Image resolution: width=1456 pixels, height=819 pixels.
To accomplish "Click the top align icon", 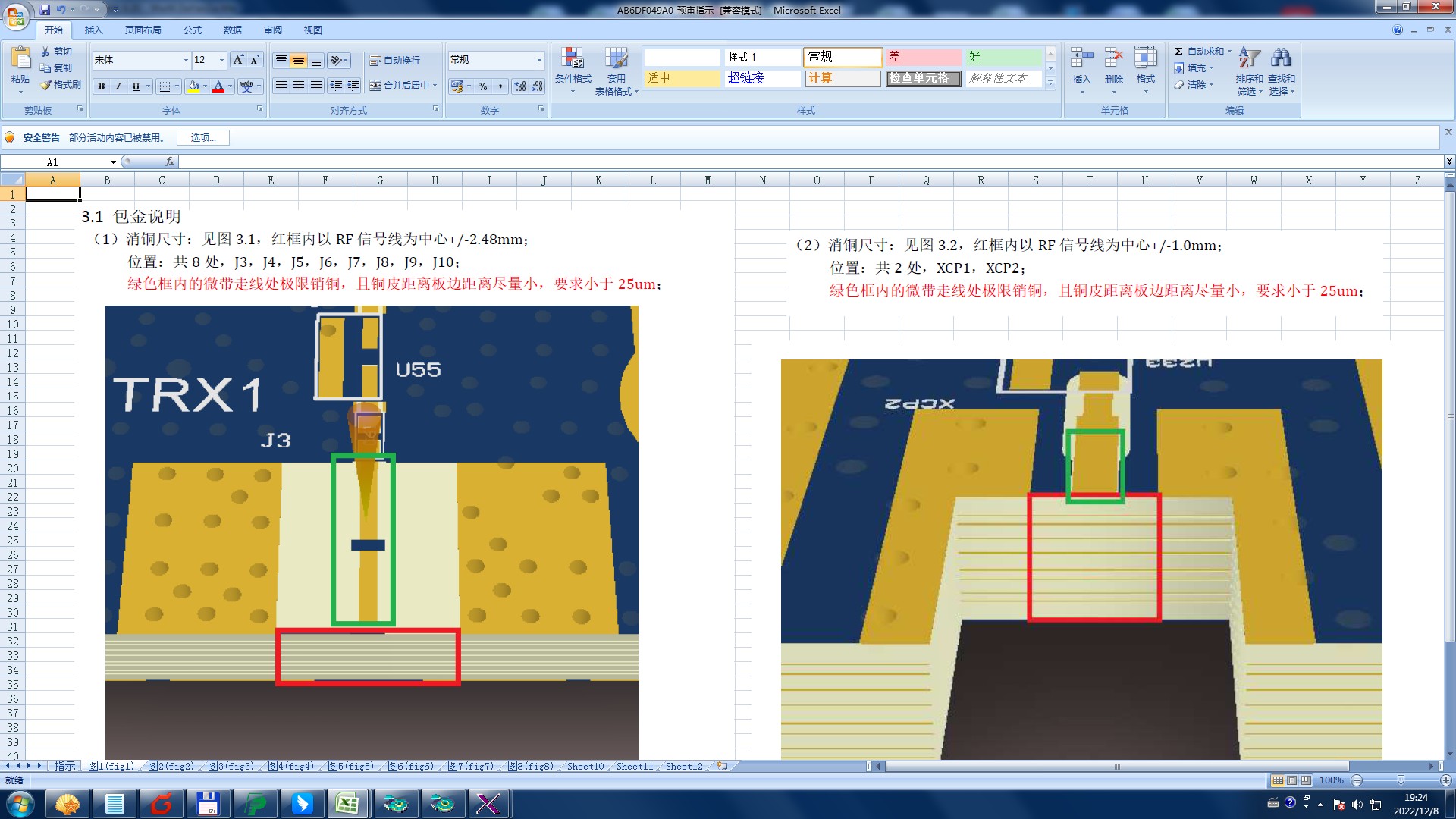I will (281, 60).
